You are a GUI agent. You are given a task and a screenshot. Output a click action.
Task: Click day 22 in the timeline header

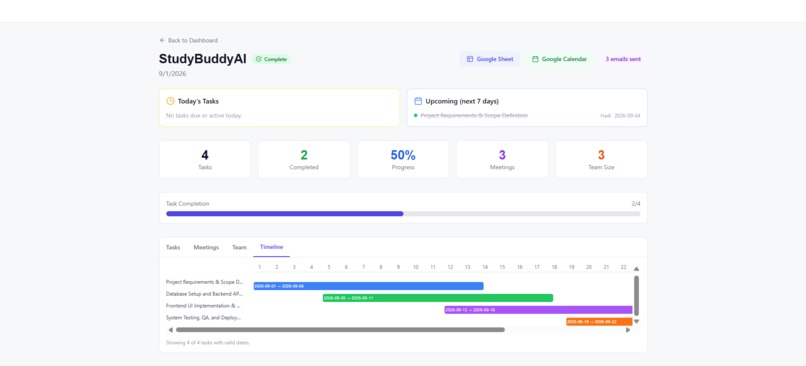pos(624,267)
